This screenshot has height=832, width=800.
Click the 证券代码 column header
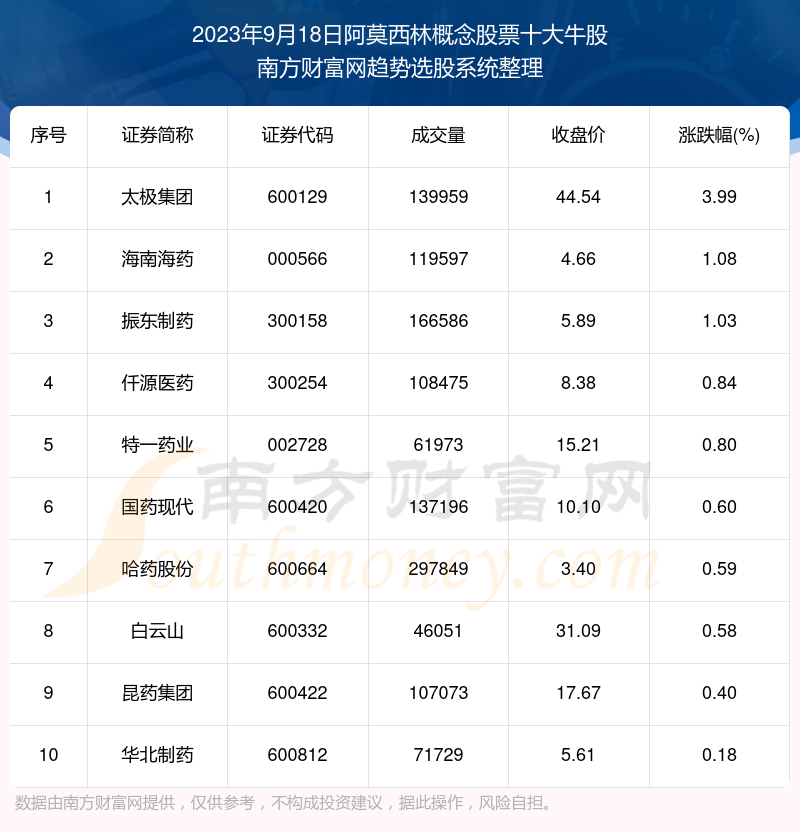pyautogui.click(x=297, y=135)
